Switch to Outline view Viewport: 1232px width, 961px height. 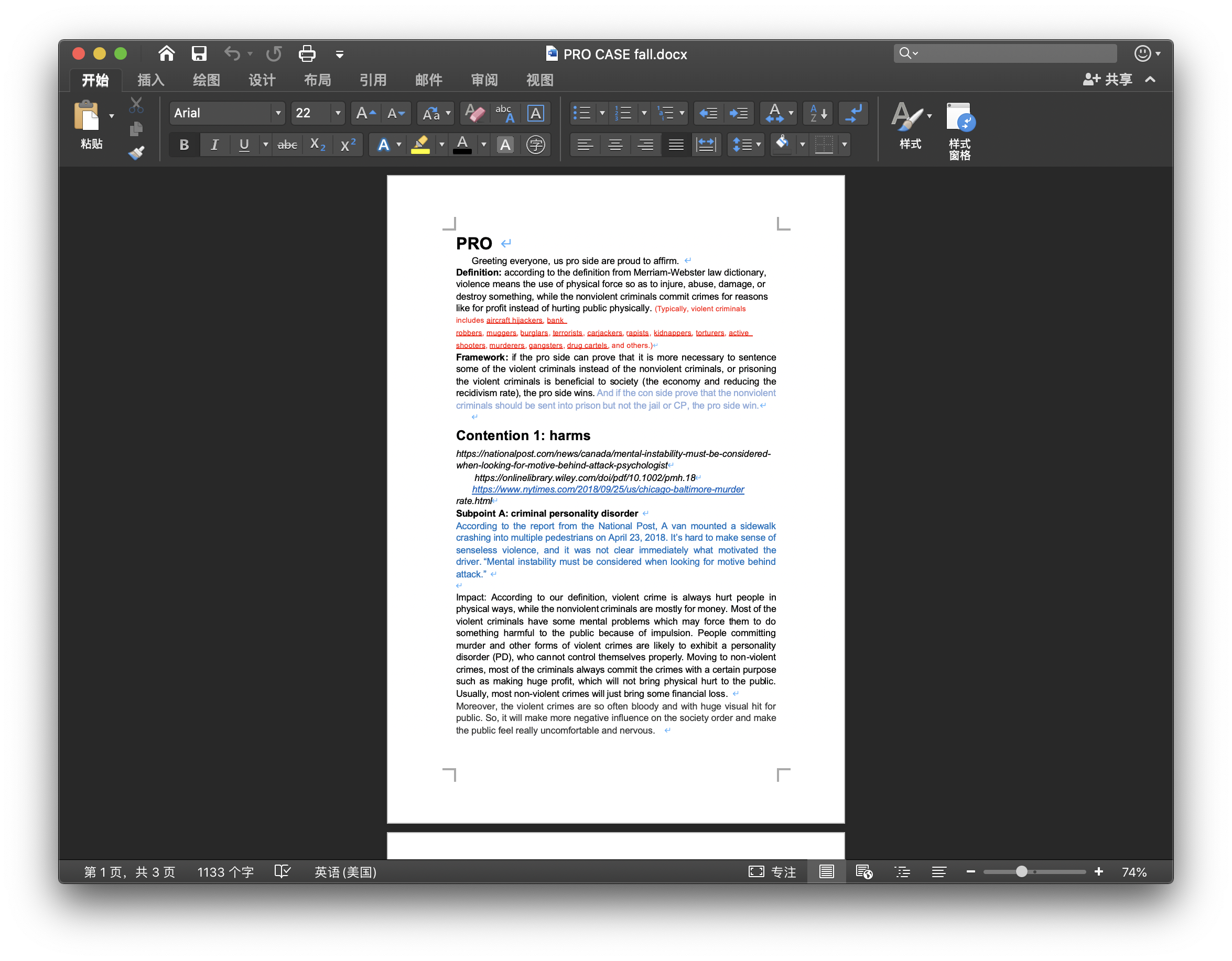[x=902, y=872]
